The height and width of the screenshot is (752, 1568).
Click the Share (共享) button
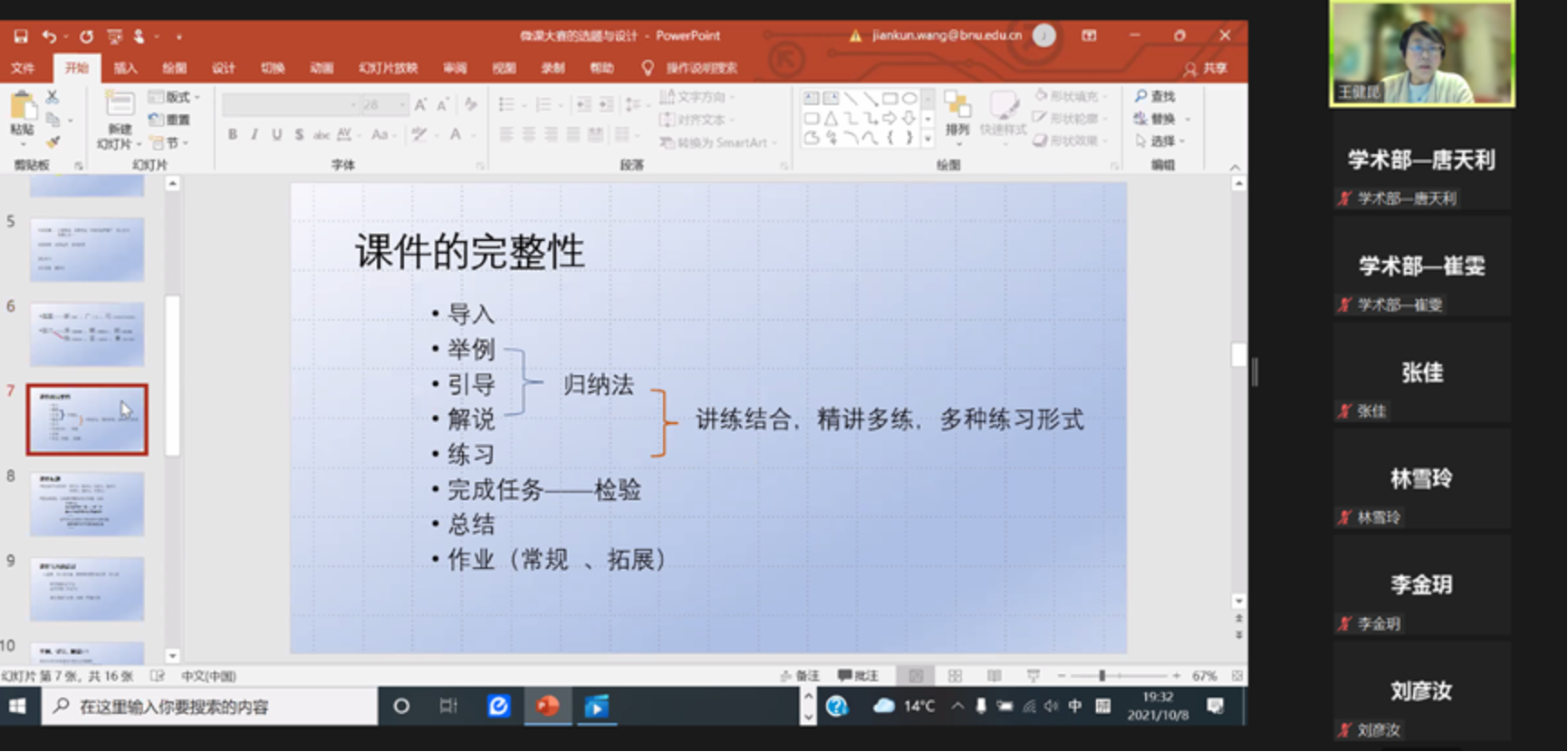coord(1207,69)
